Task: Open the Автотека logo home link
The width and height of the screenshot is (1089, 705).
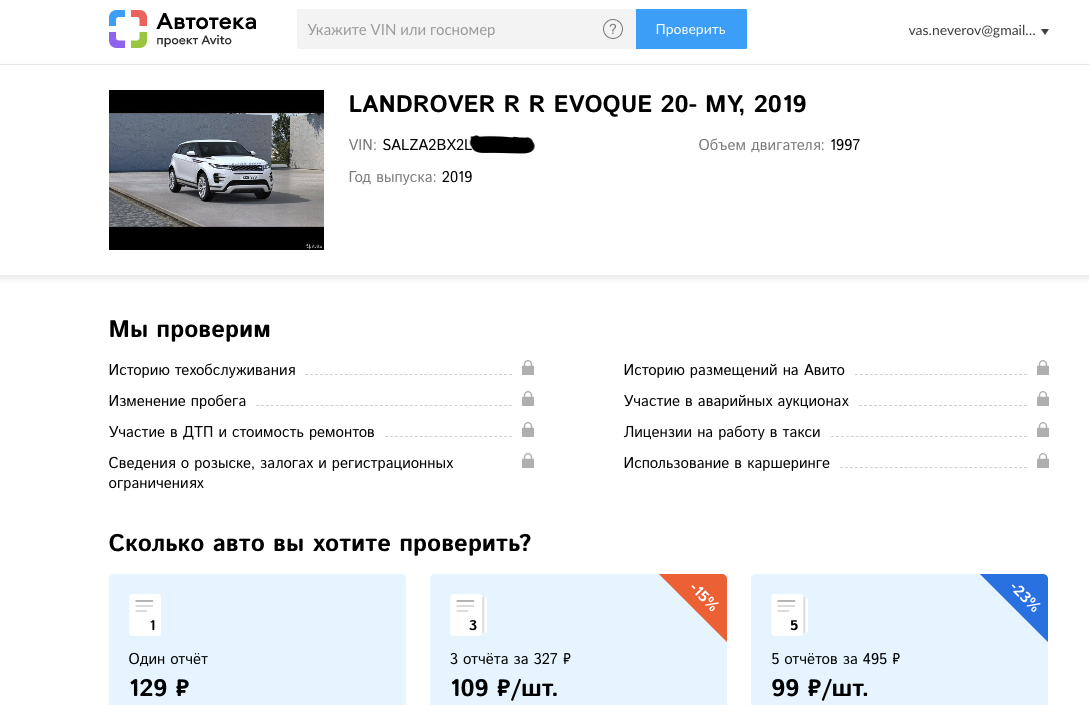Action: (x=183, y=29)
